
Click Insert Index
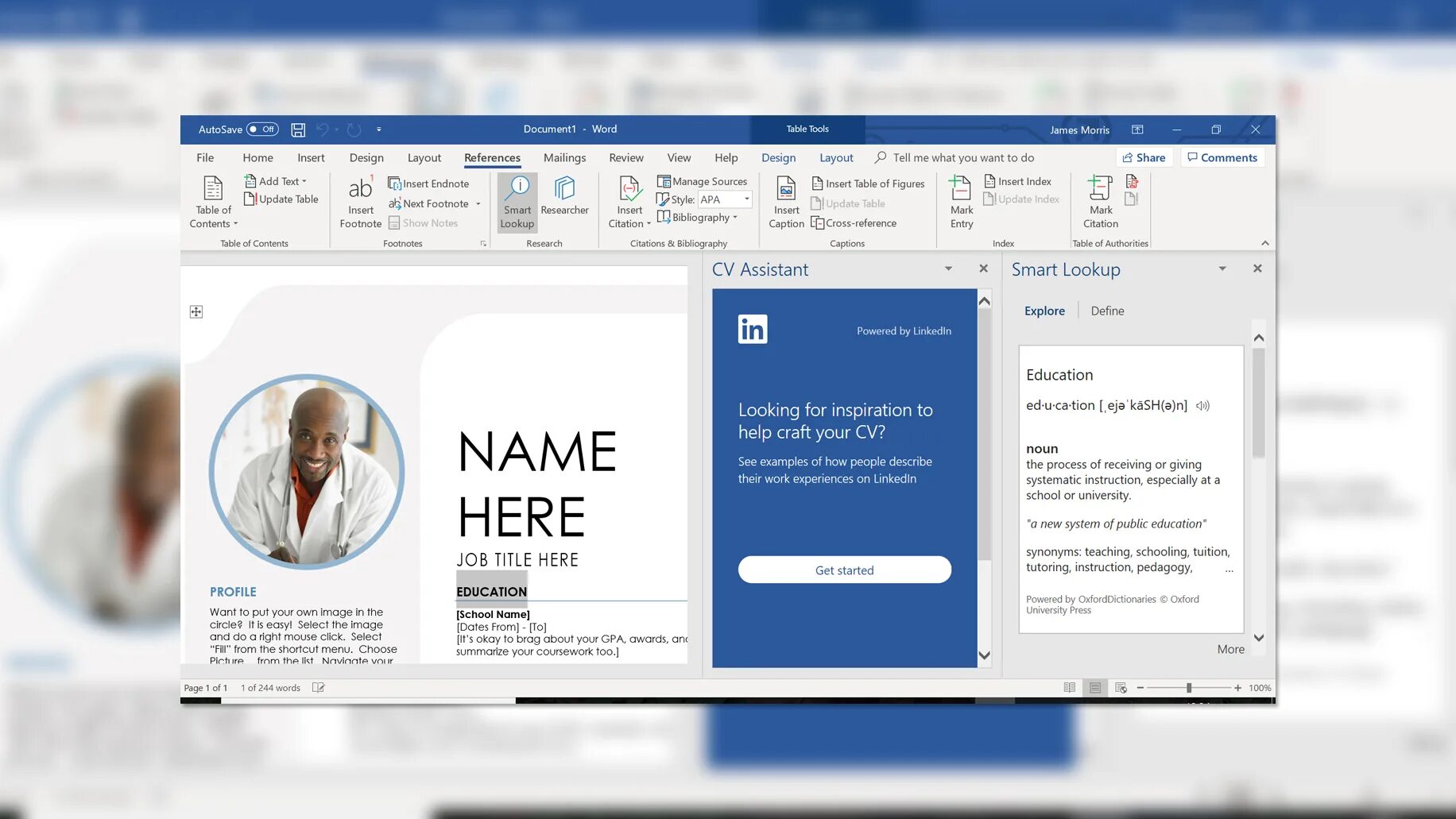[x=1017, y=181]
